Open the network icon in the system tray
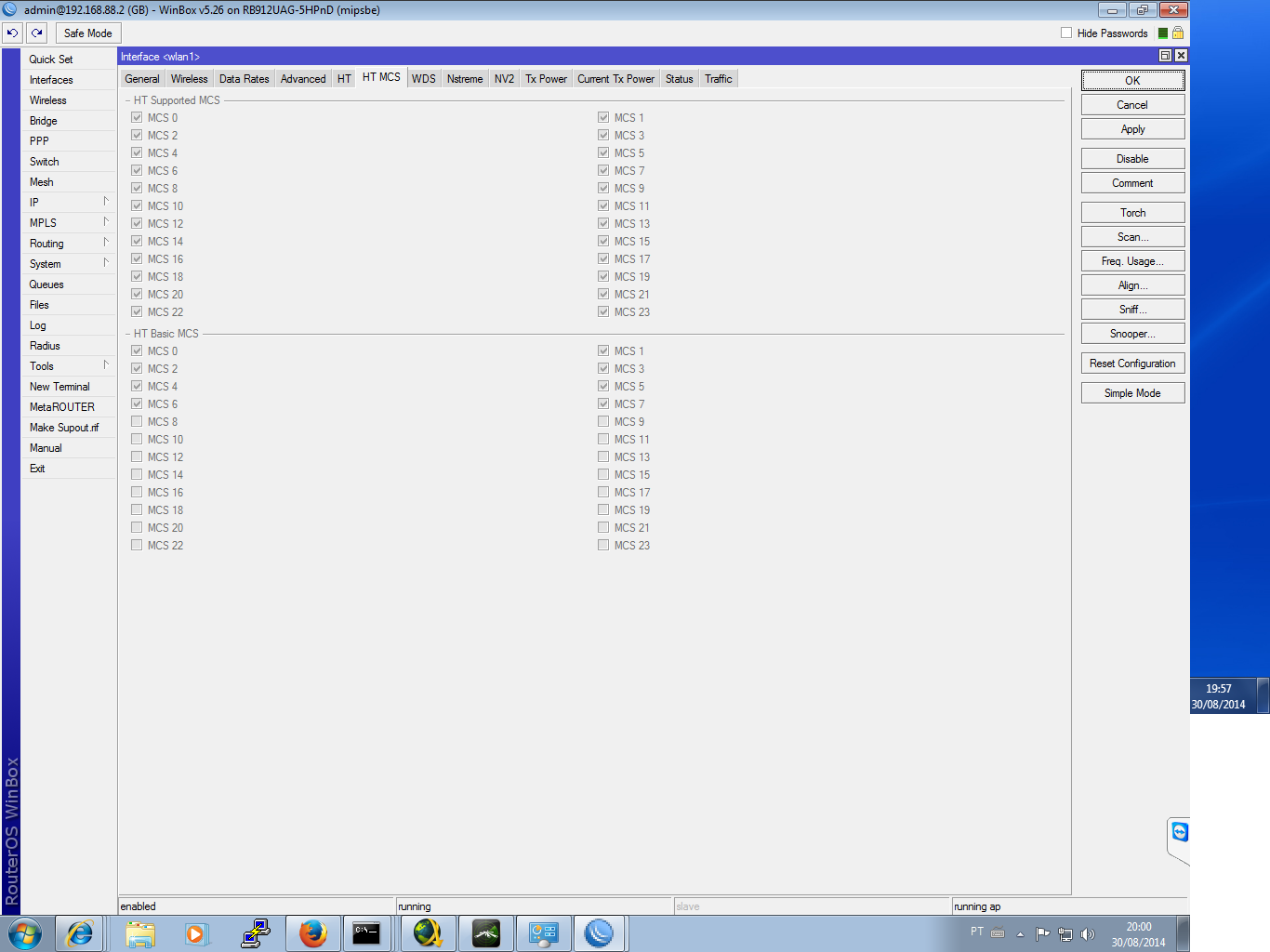 (1065, 934)
